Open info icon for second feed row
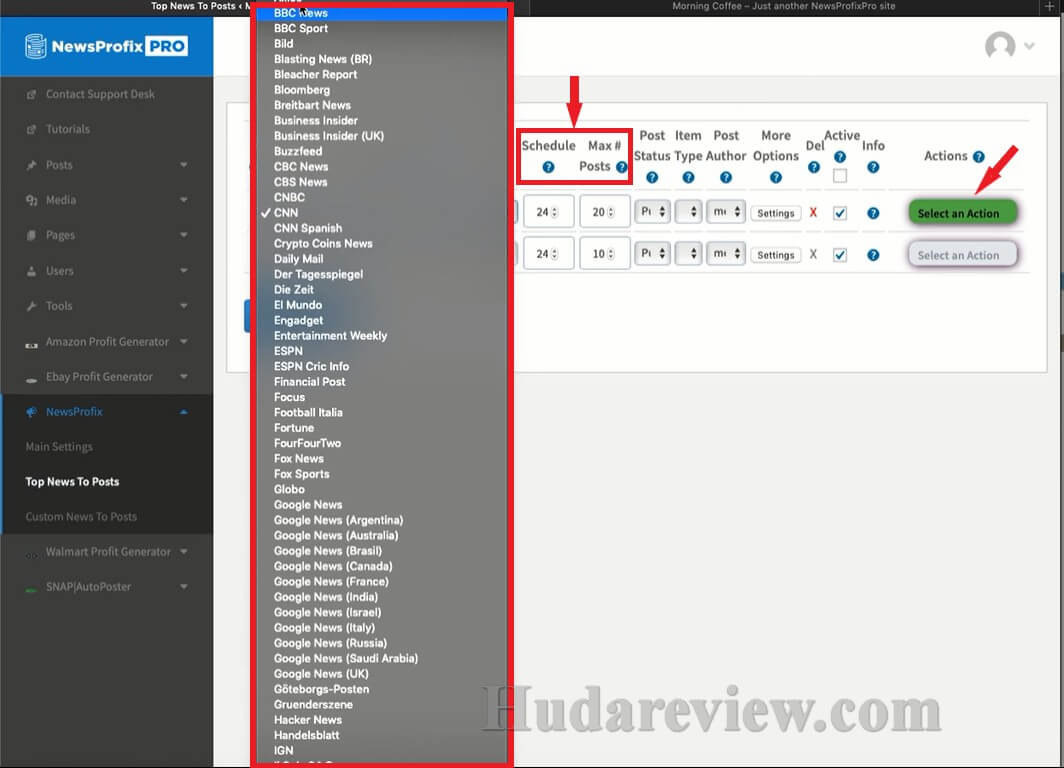The image size is (1064, 768). pyautogui.click(x=873, y=255)
